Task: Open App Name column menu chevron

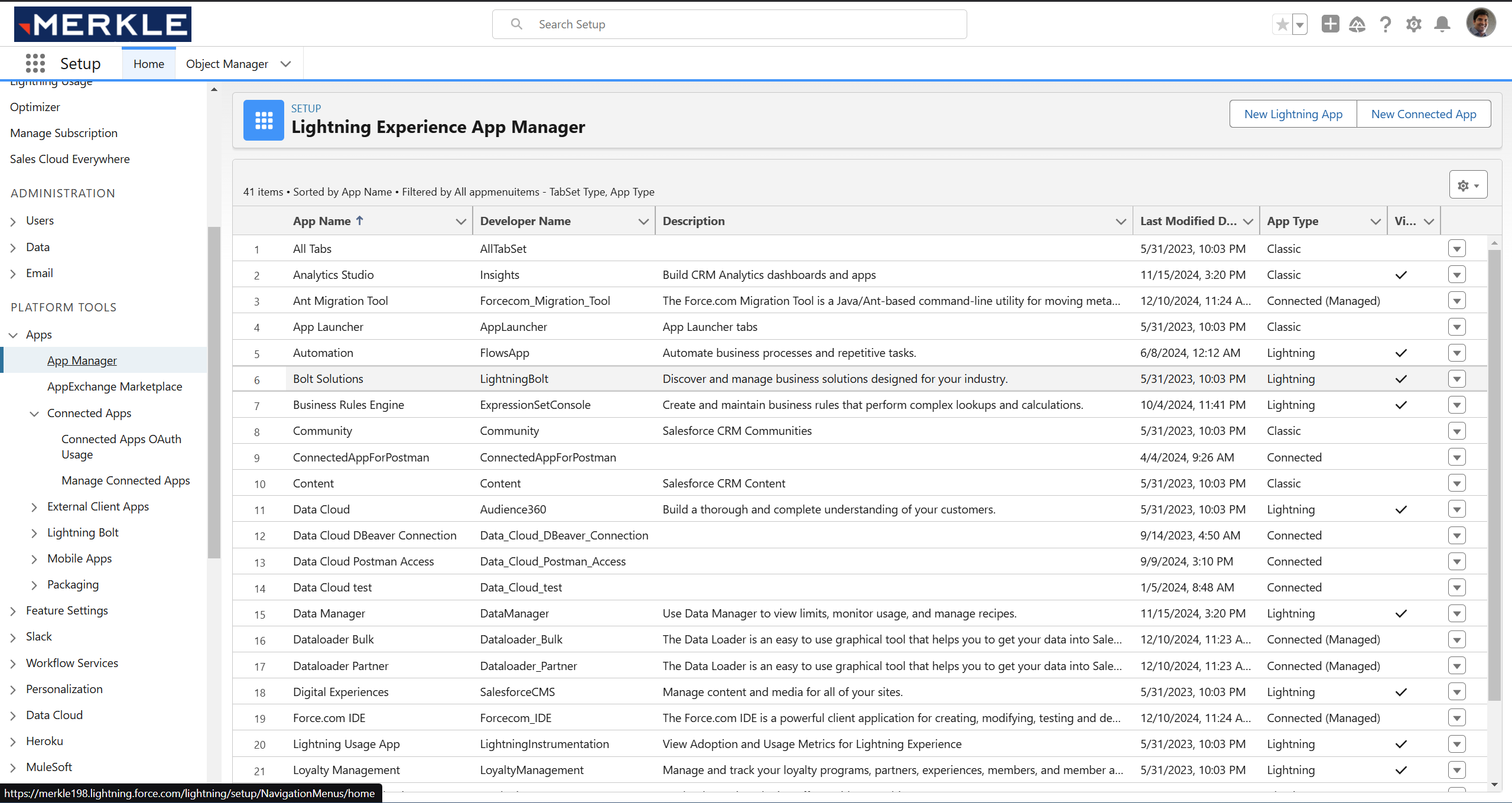Action: click(x=461, y=221)
